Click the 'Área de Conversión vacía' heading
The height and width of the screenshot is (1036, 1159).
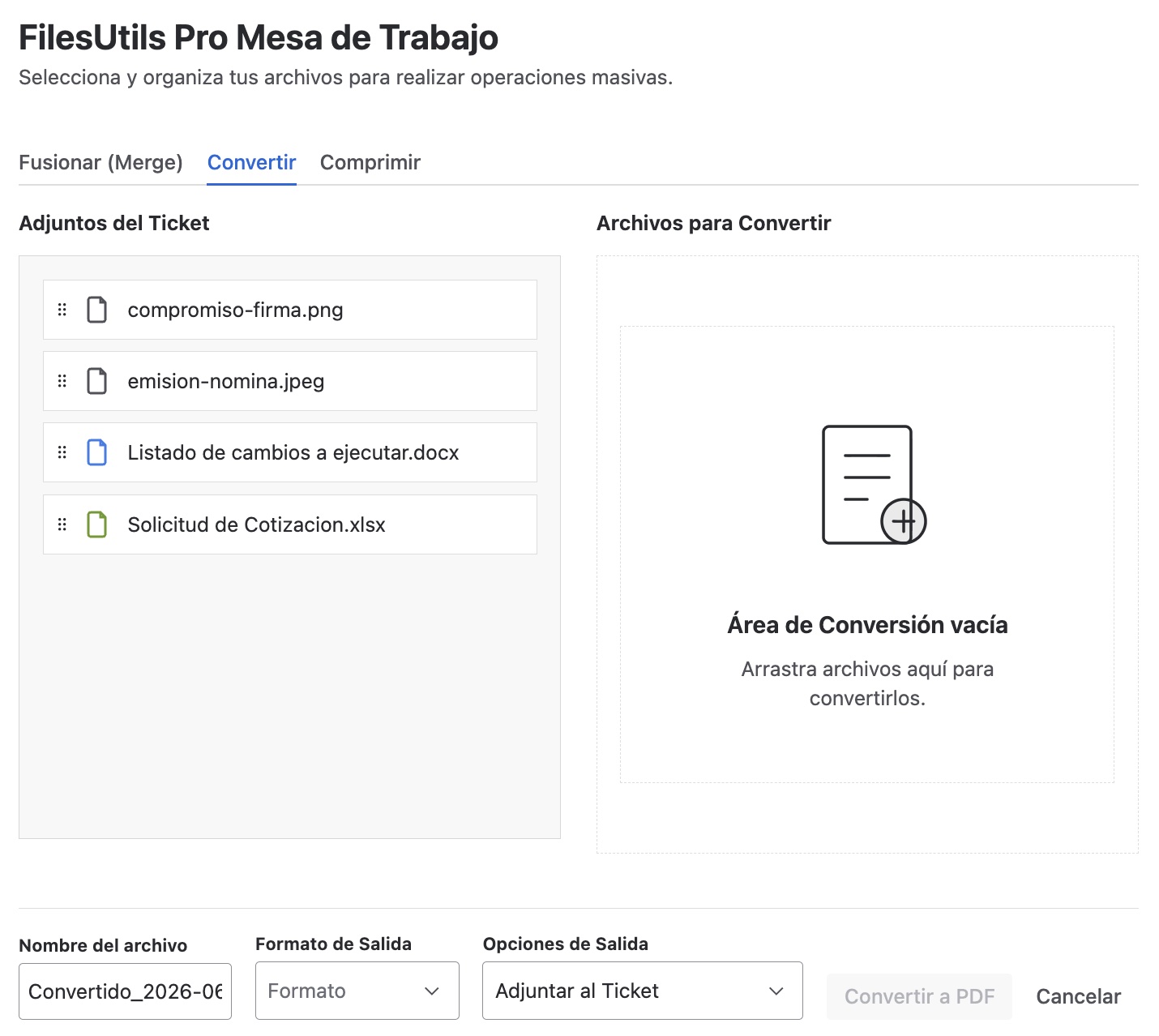click(867, 625)
